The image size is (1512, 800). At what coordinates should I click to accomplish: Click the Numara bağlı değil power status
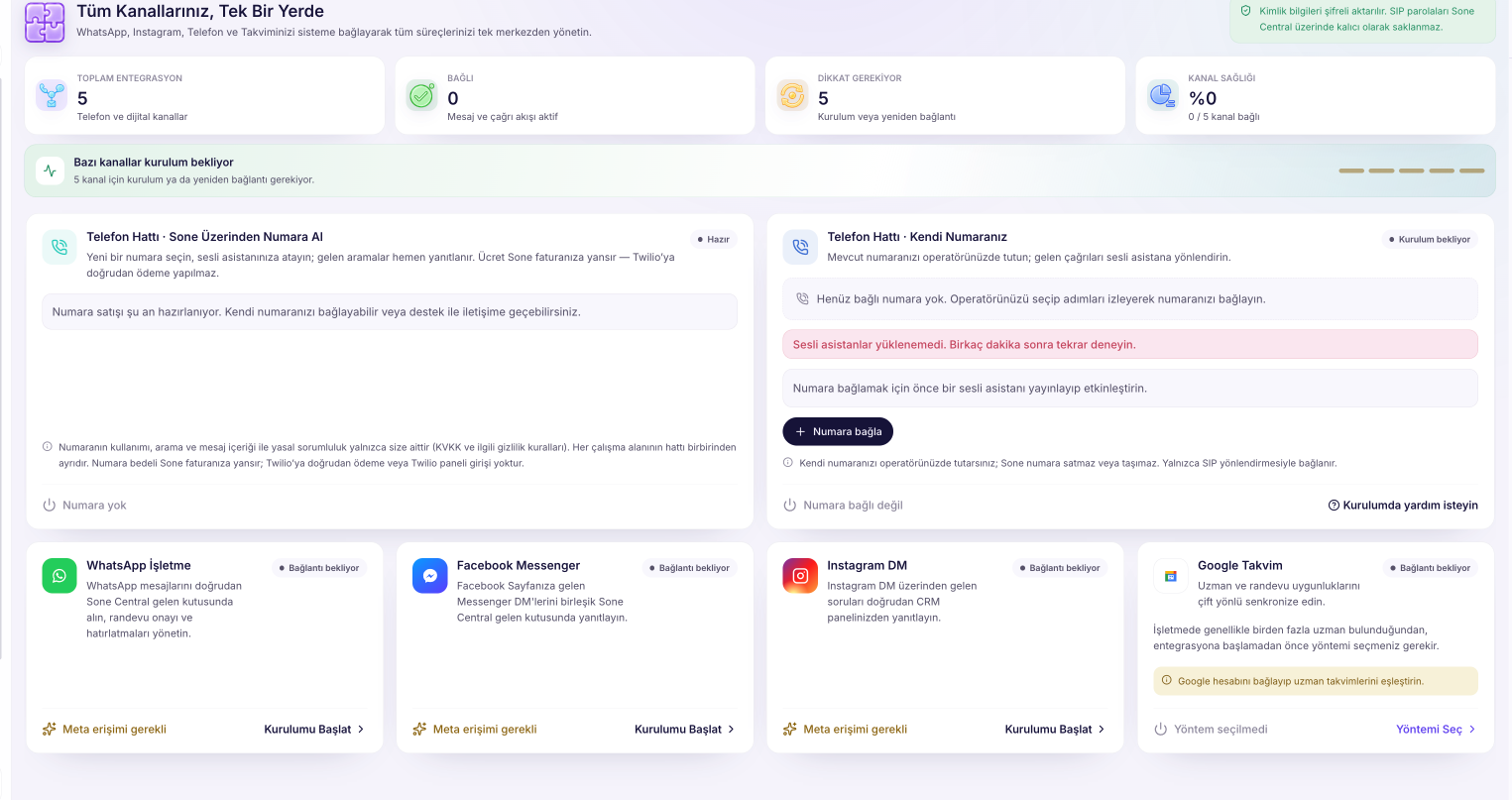pos(843,506)
